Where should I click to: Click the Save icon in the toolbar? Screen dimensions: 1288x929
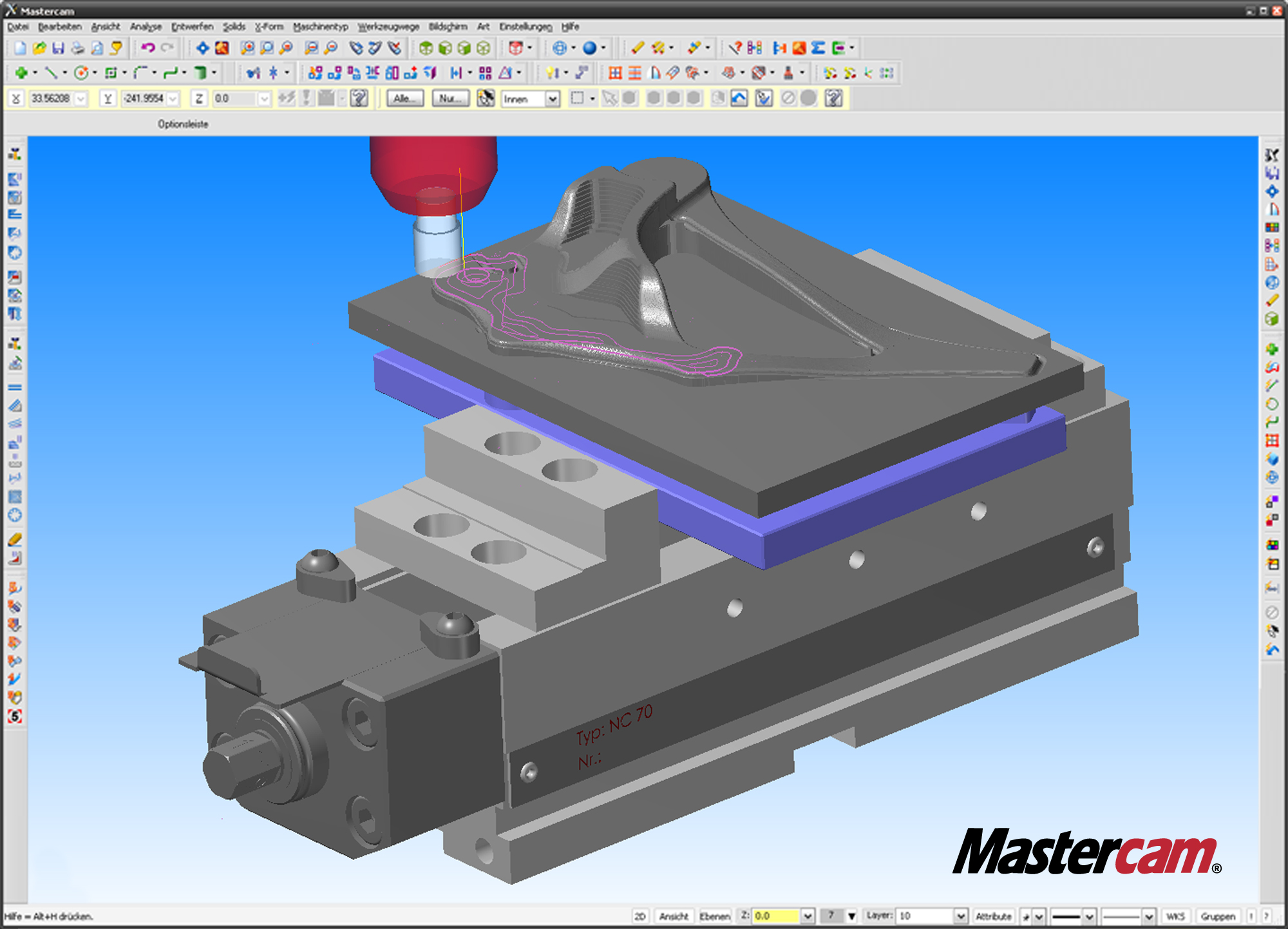point(59,47)
